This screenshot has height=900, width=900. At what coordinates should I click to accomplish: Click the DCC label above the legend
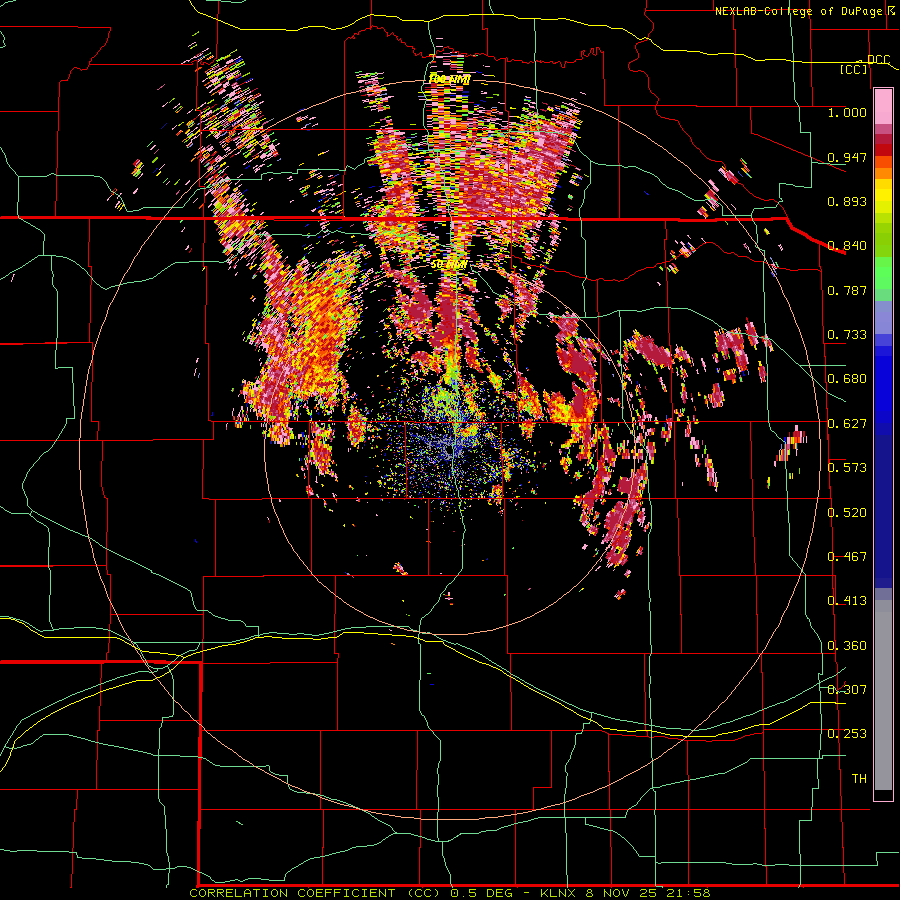[x=879, y=60]
